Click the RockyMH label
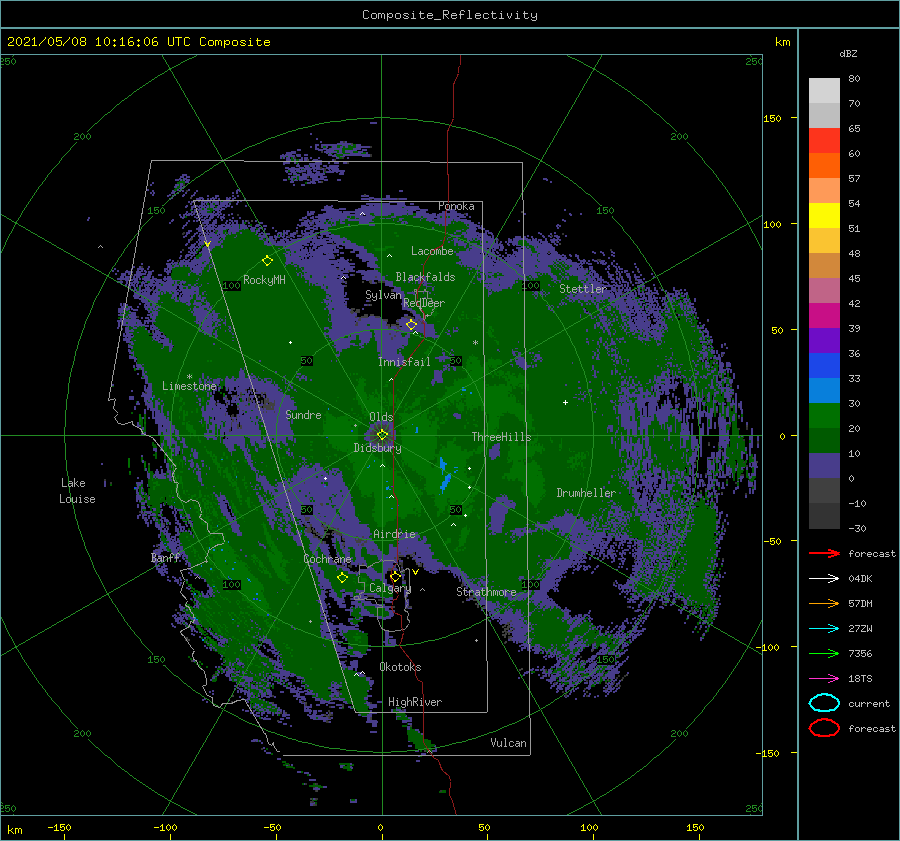900x841 pixels. click(264, 280)
